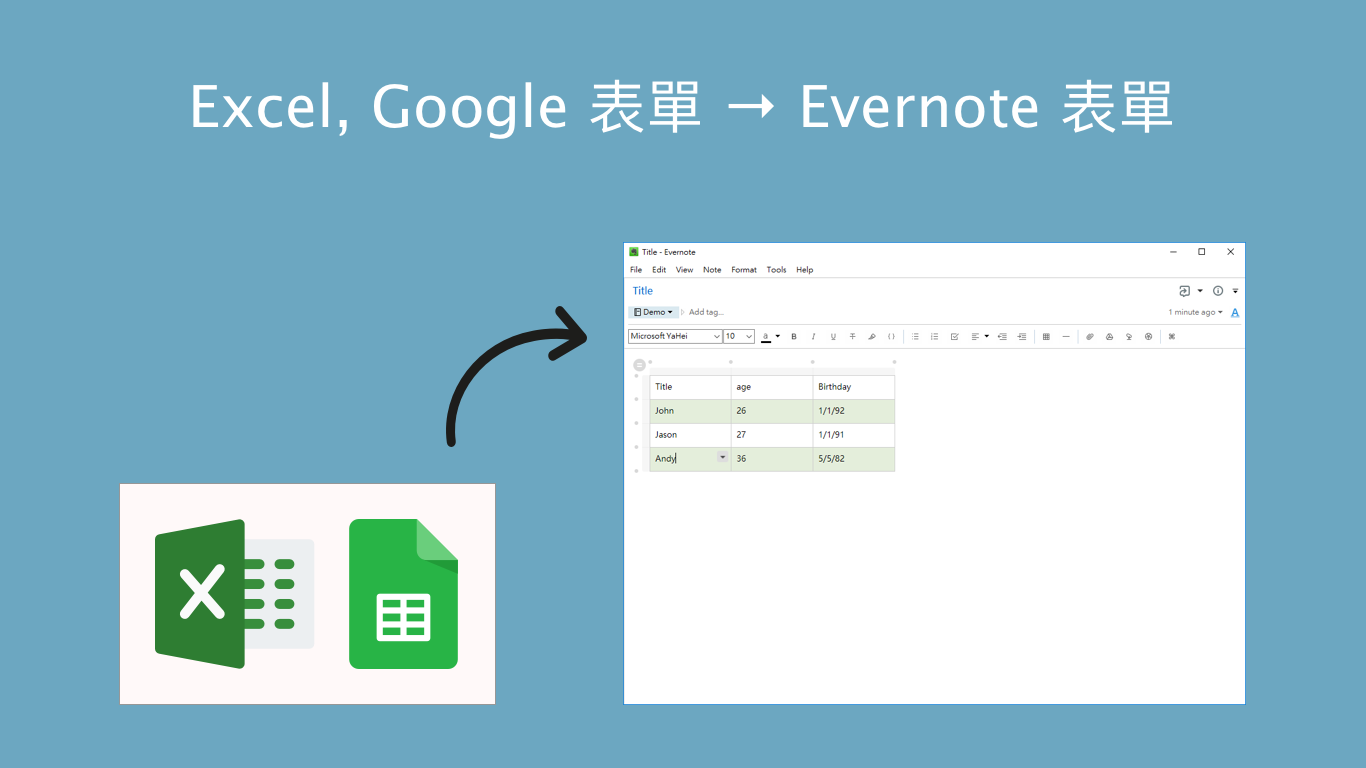Increase indent of the paragraph
The width and height of the screenshot is (1366, 768).
tap(1022, 337)
